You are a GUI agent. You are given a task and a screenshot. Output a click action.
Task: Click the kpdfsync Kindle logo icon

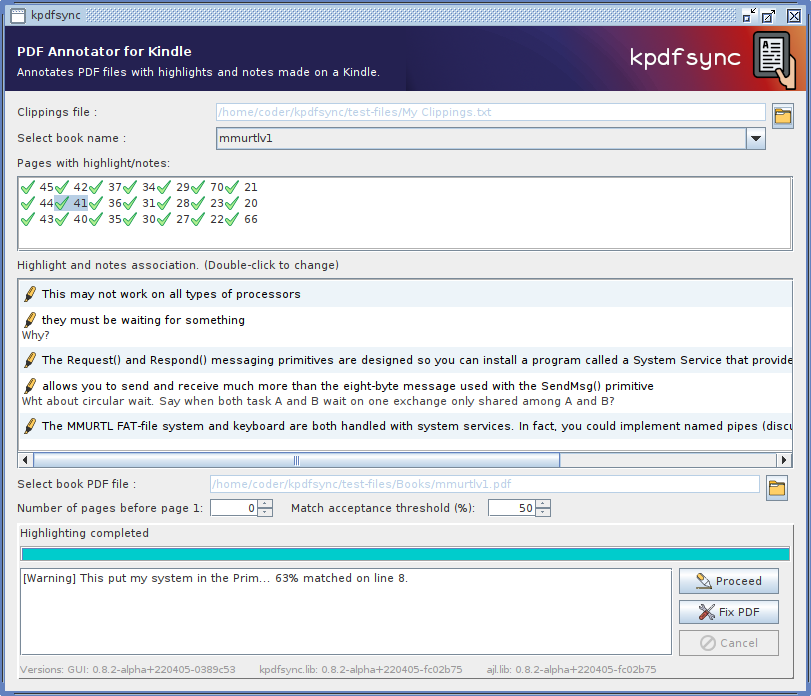(x=774, y=60)
